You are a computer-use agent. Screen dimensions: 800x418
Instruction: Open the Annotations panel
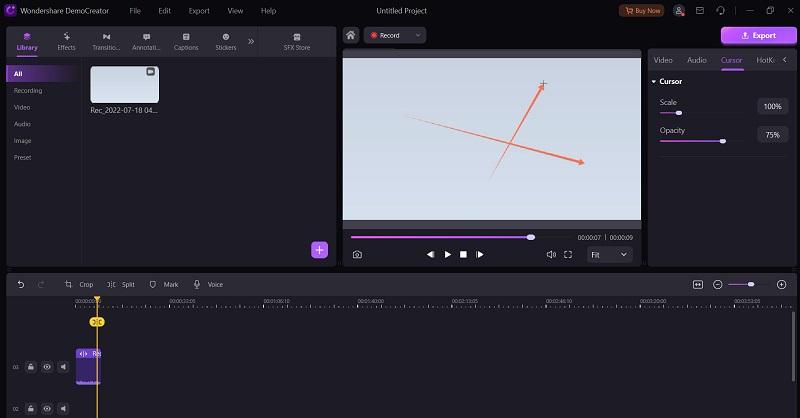coord(146,41)
